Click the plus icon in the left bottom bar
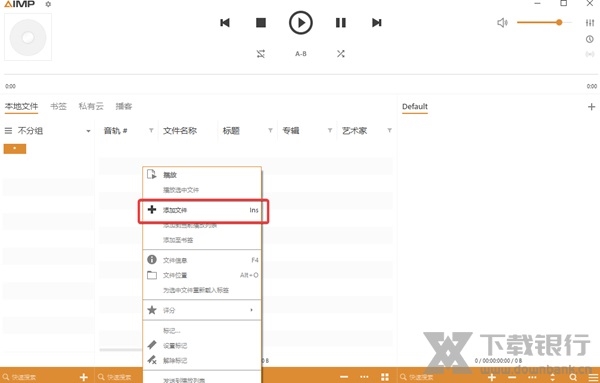The image size is (600, 383). (84, 377)
